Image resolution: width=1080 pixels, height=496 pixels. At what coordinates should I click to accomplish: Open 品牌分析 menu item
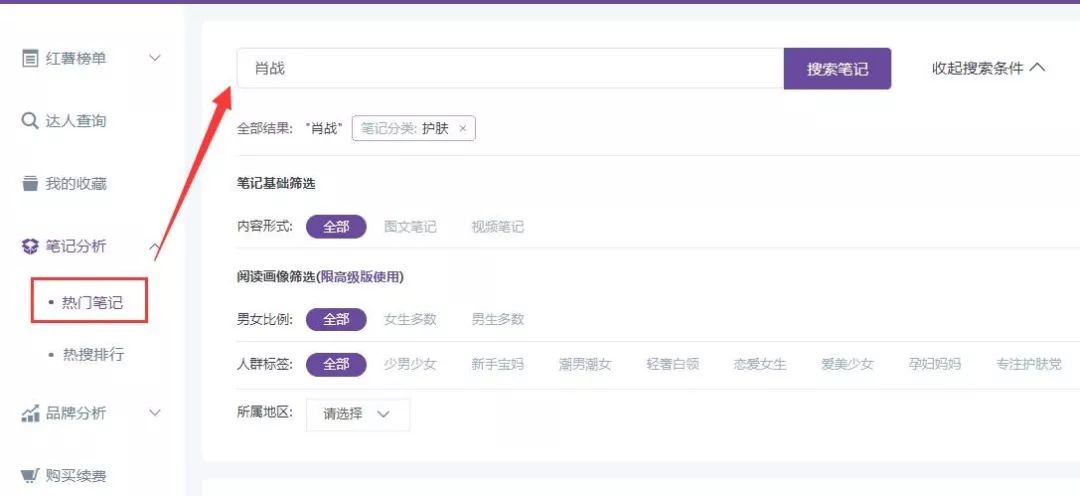76,413
